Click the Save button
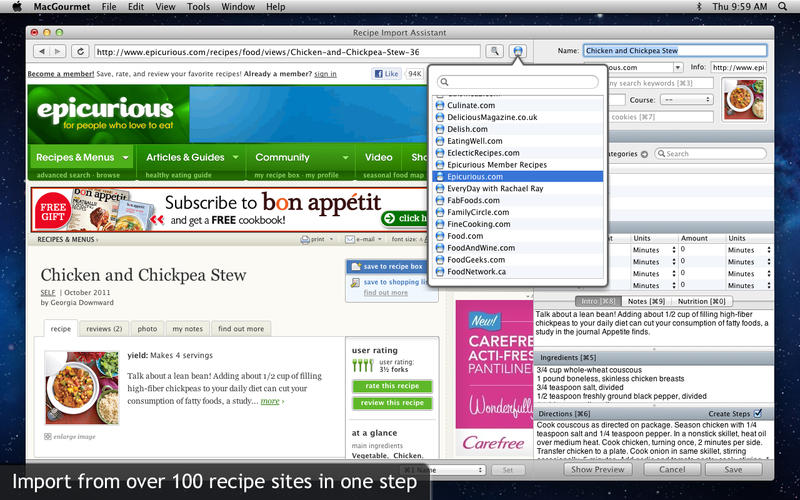The width and height of the screenshot is (800, 500). [734, 469]
